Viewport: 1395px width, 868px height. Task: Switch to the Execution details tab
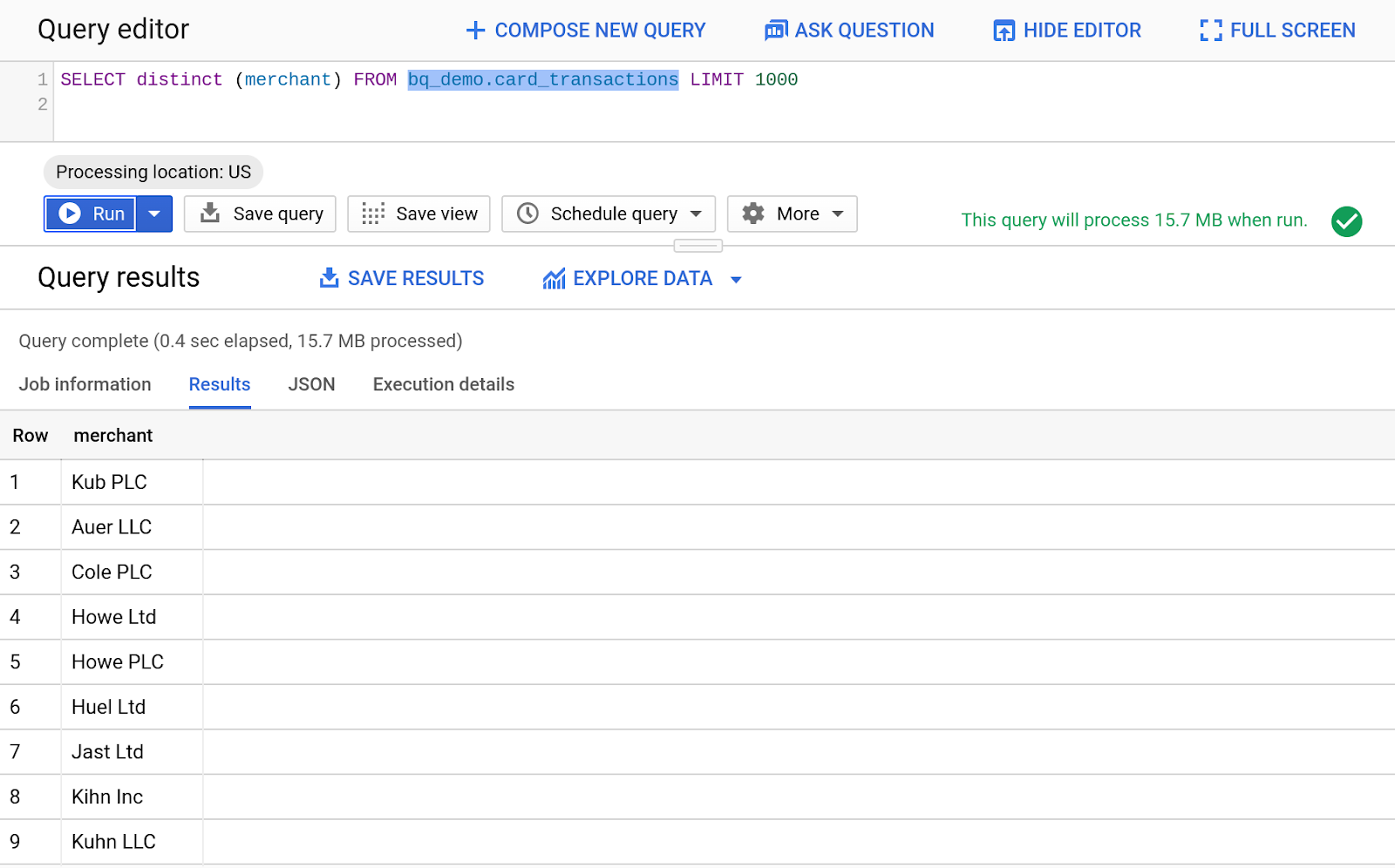pos(443,384)
